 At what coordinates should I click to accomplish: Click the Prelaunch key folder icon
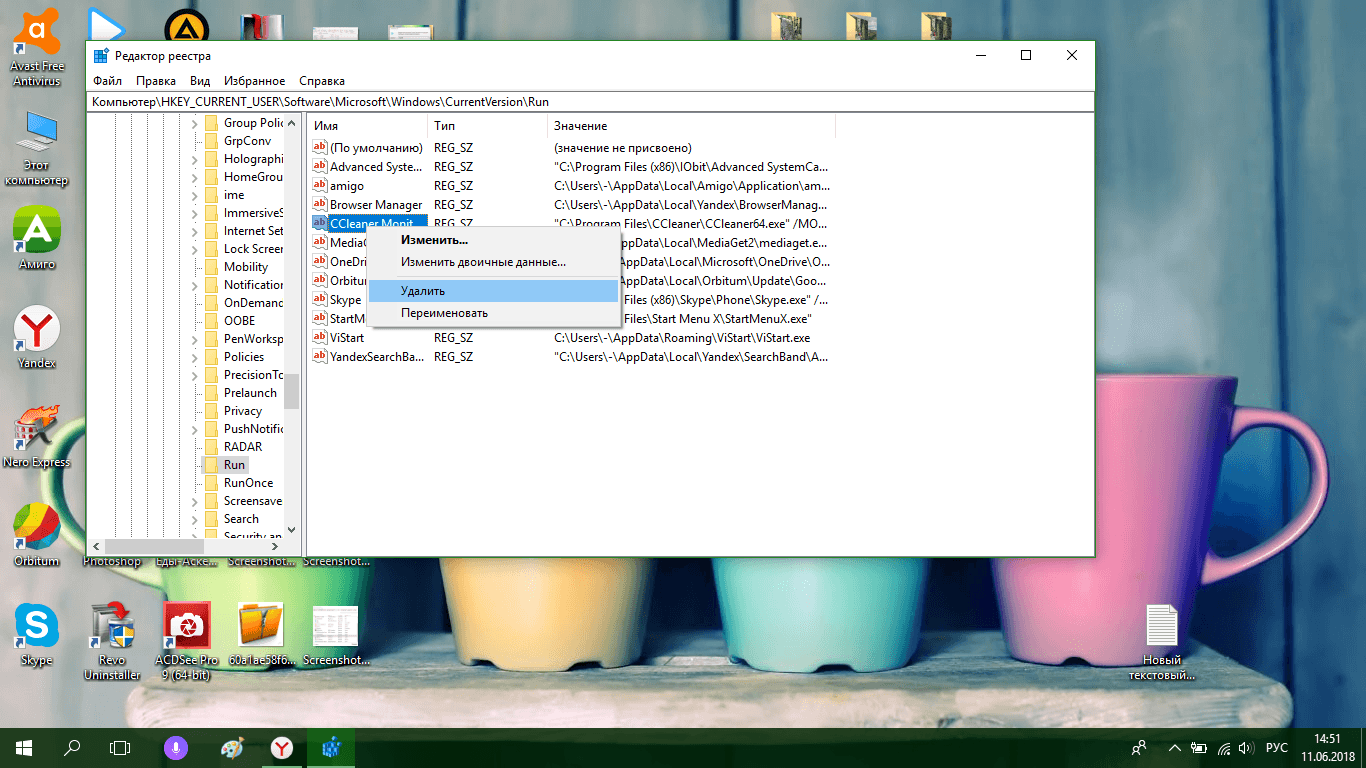coord(211,393)
